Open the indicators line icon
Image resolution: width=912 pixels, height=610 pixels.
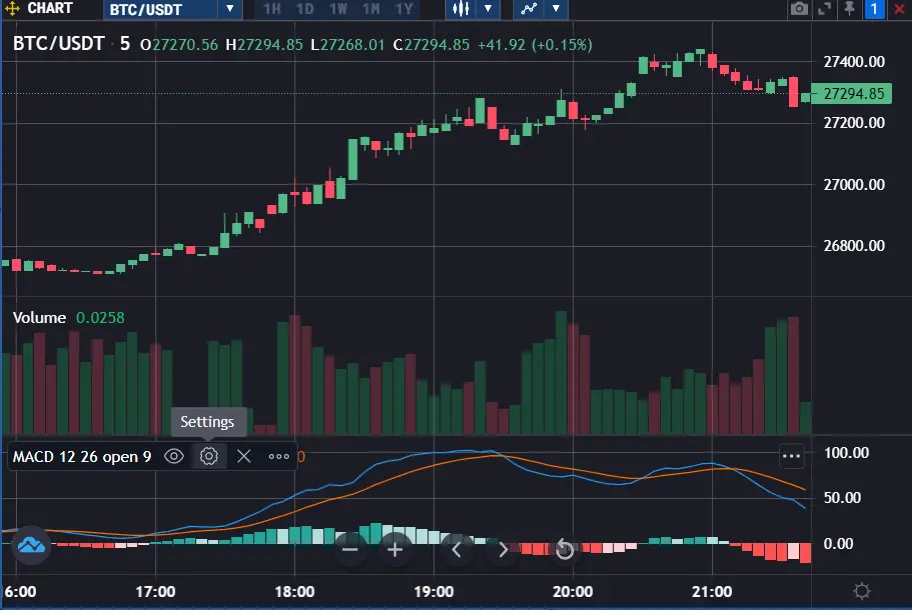pos(529,9)
